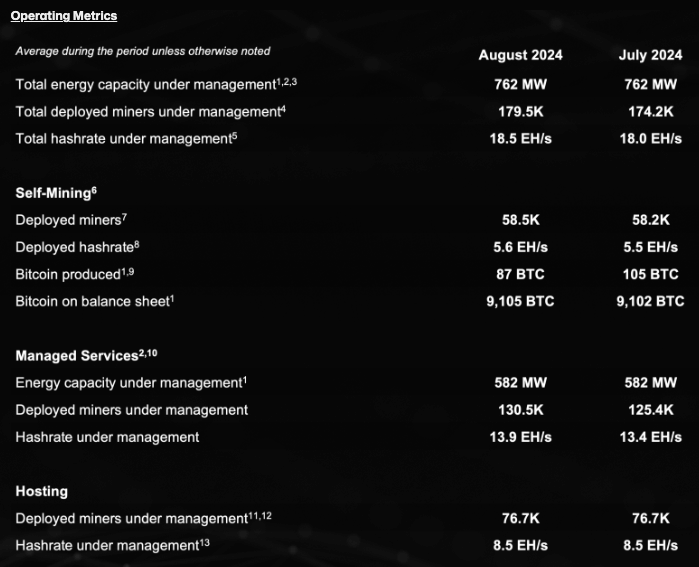The image size is (699, 567).
Task: Click the 105 BTC July value
Action: click(x=650, y=274)
